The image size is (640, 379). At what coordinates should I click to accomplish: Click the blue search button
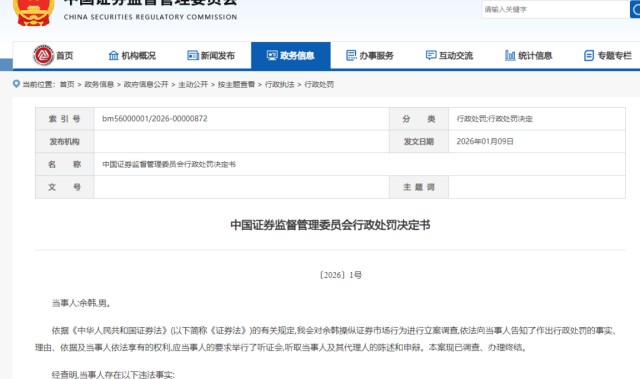pos(635,9)
